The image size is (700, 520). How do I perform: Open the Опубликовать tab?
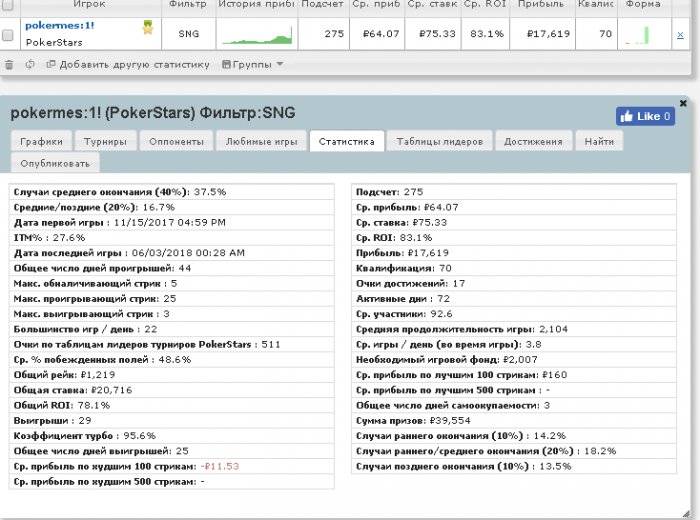point(55,163)
